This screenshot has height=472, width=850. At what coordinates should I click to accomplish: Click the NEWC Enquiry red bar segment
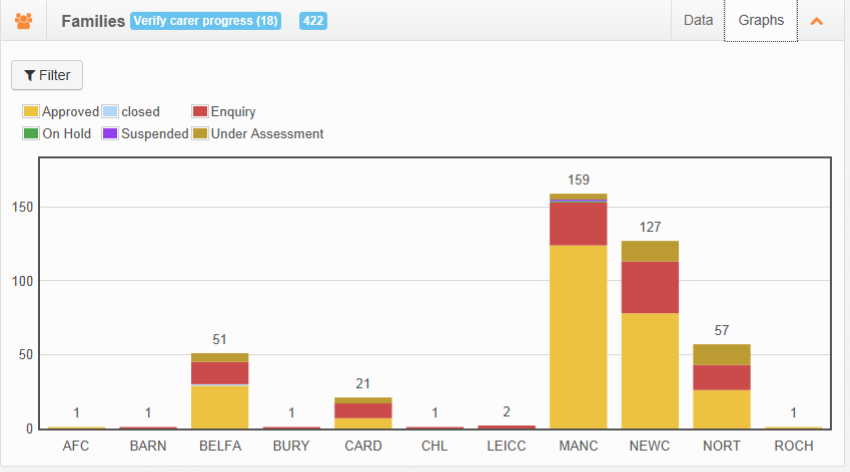(650, 287)
